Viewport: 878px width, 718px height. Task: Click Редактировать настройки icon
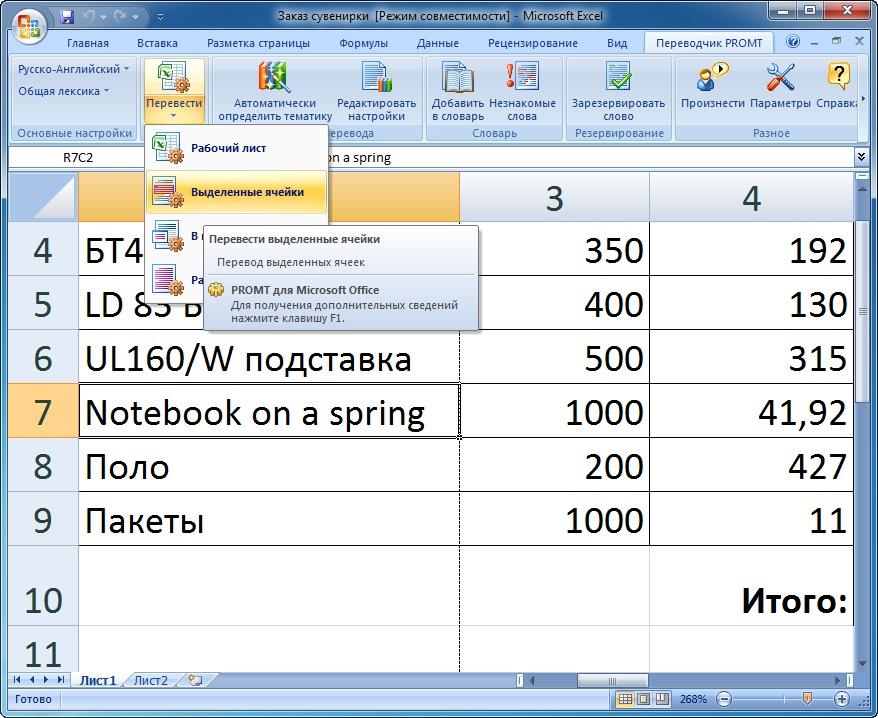point(376,77)
